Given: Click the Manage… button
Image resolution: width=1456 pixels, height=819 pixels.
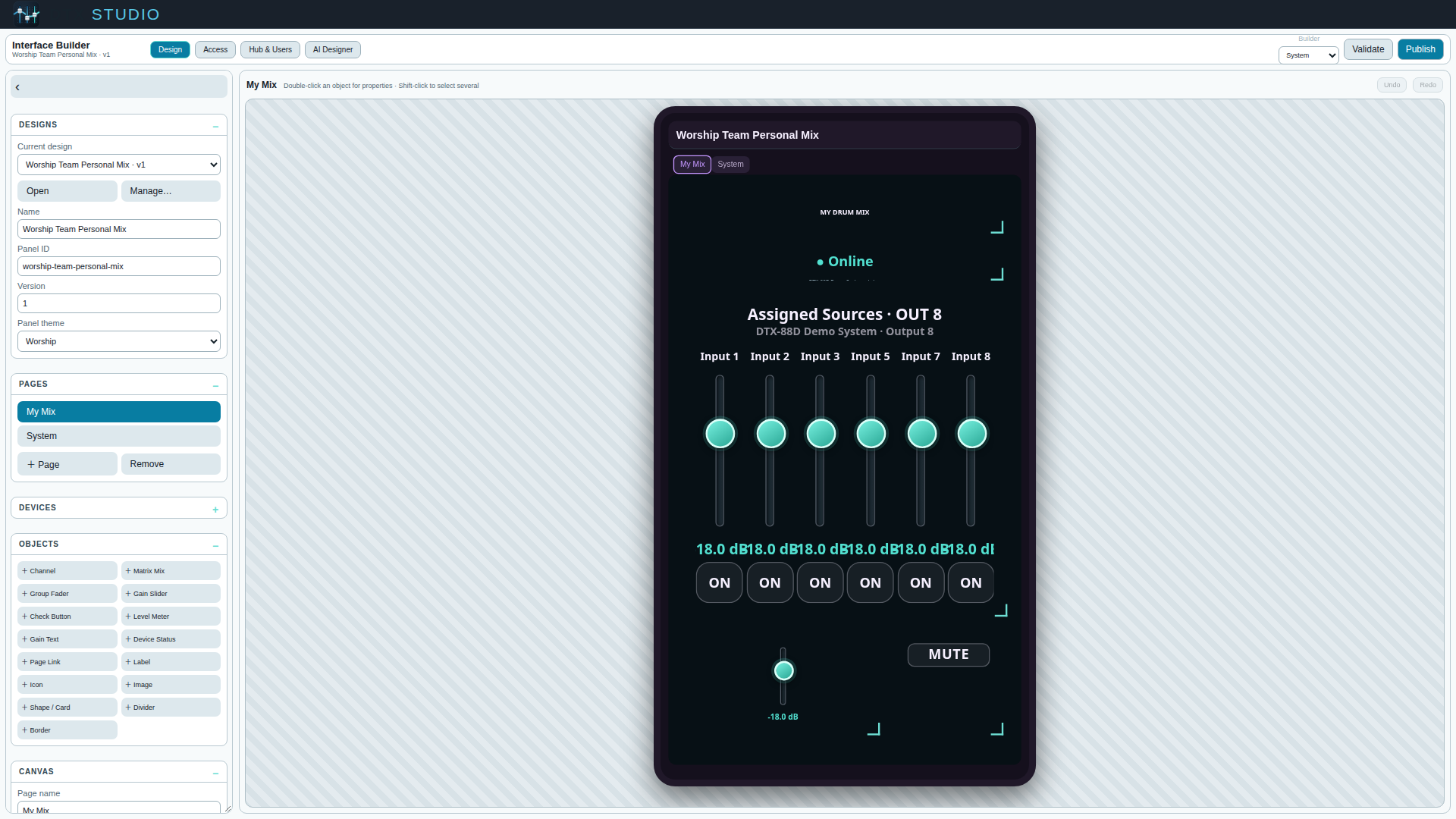Looking at the screenshot, I should coord(171,191).
